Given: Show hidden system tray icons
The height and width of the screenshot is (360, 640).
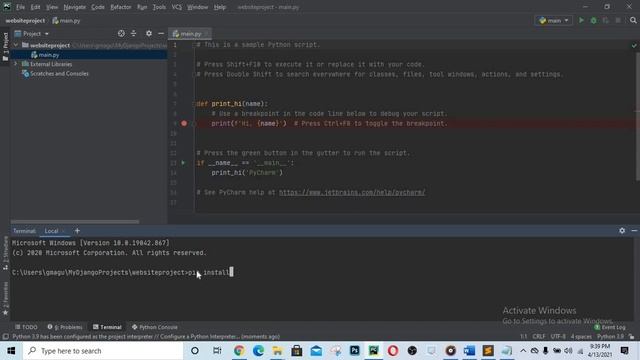Looking at the screenshot, I should click(523, 351).
